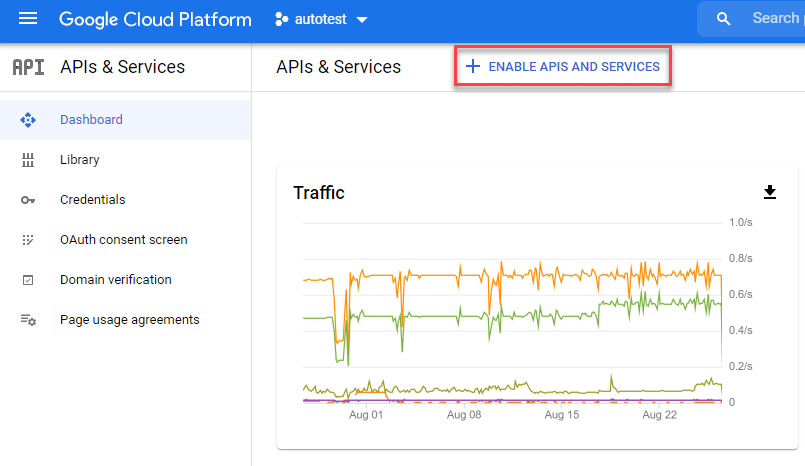805x466 pixels.
Task: Click the Google Cloud Platform title
Action: coord(154,19)
